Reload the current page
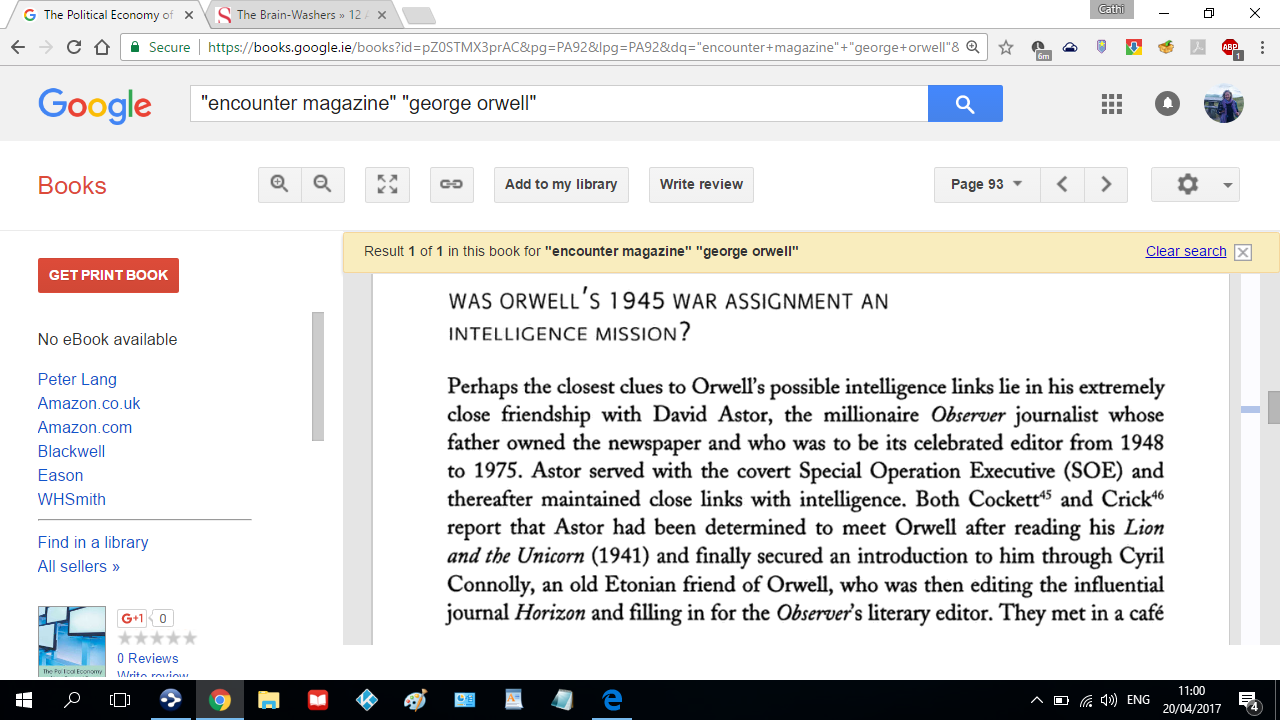Viewport: 1280px width, 720px height. coord(74,47)
